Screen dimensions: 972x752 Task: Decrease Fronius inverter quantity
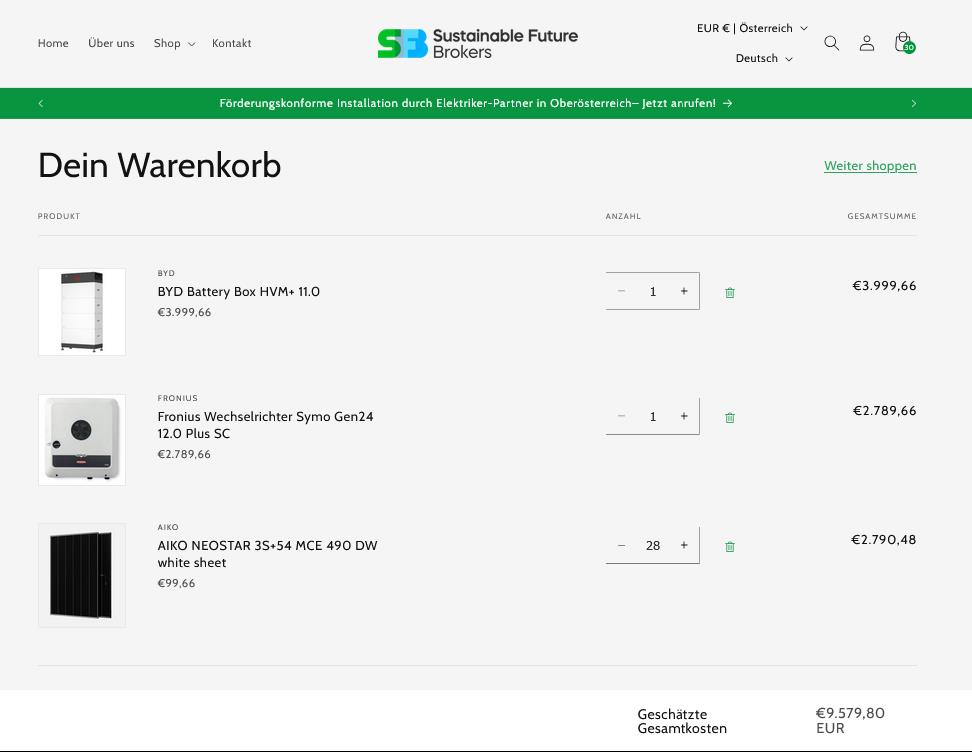point(621,416)
